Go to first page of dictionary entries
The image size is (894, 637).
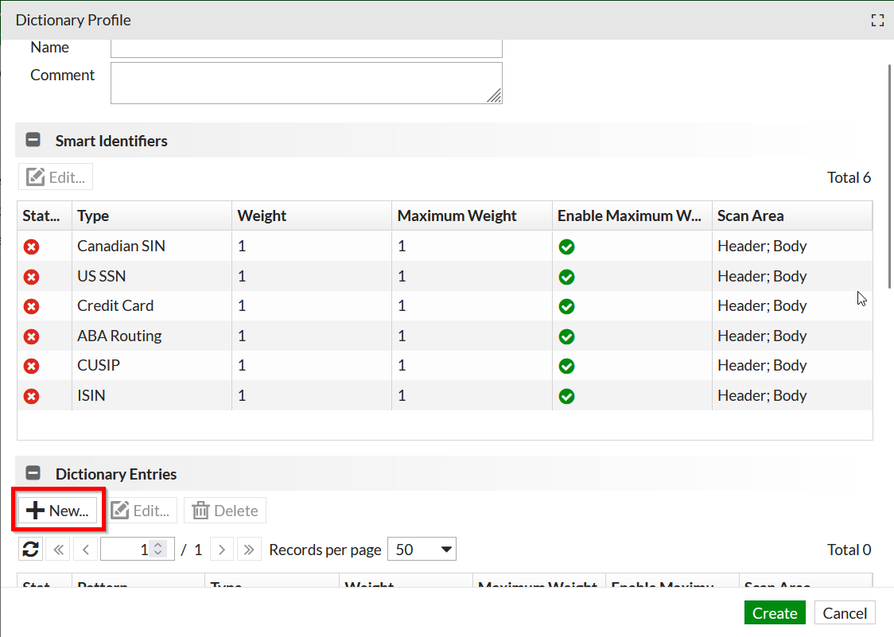coord(59,549)
